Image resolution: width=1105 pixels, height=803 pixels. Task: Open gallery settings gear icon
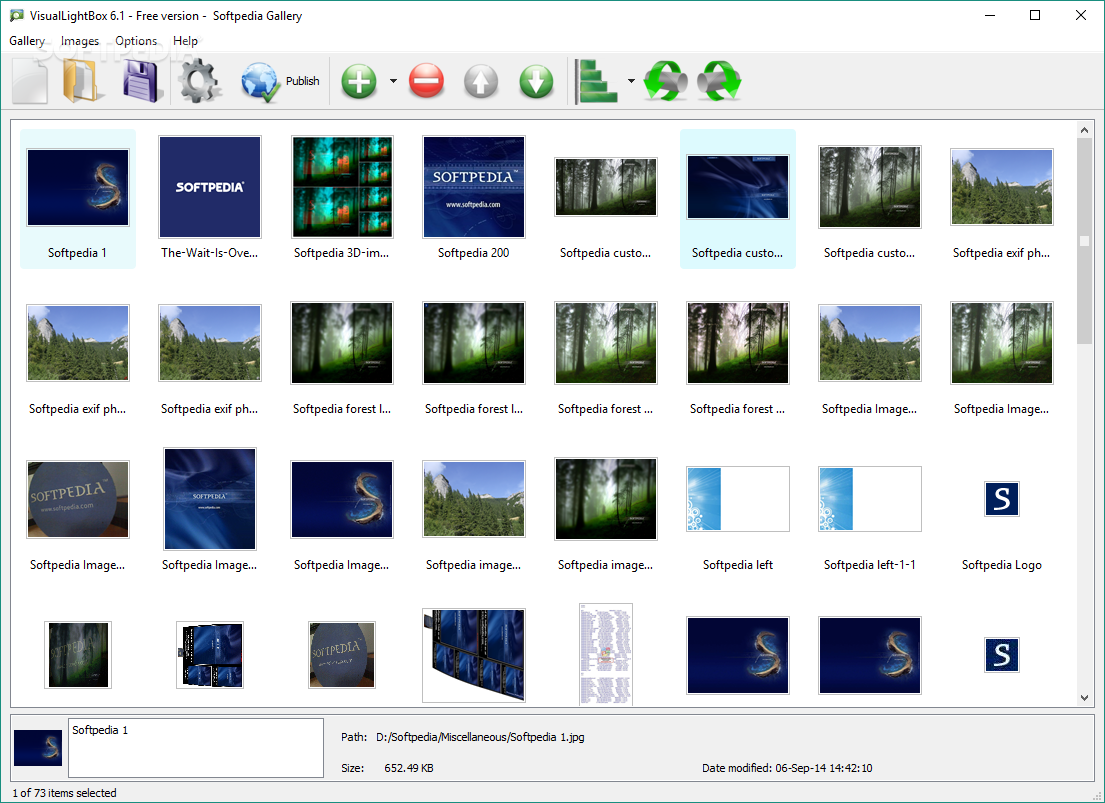(x=199, y=82)
